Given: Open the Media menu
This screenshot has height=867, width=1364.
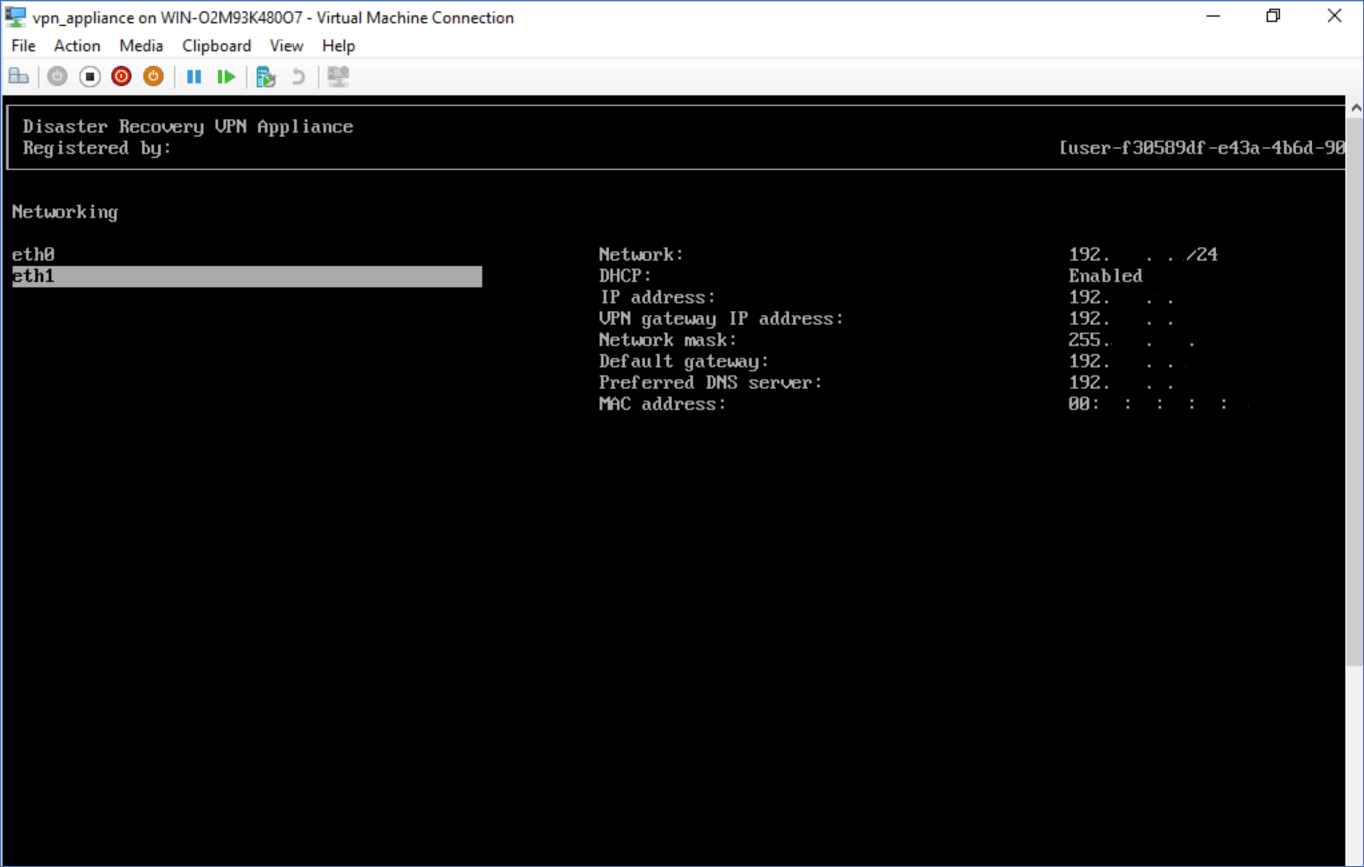Looking at the screenshot, I should (x=141, y=45).
